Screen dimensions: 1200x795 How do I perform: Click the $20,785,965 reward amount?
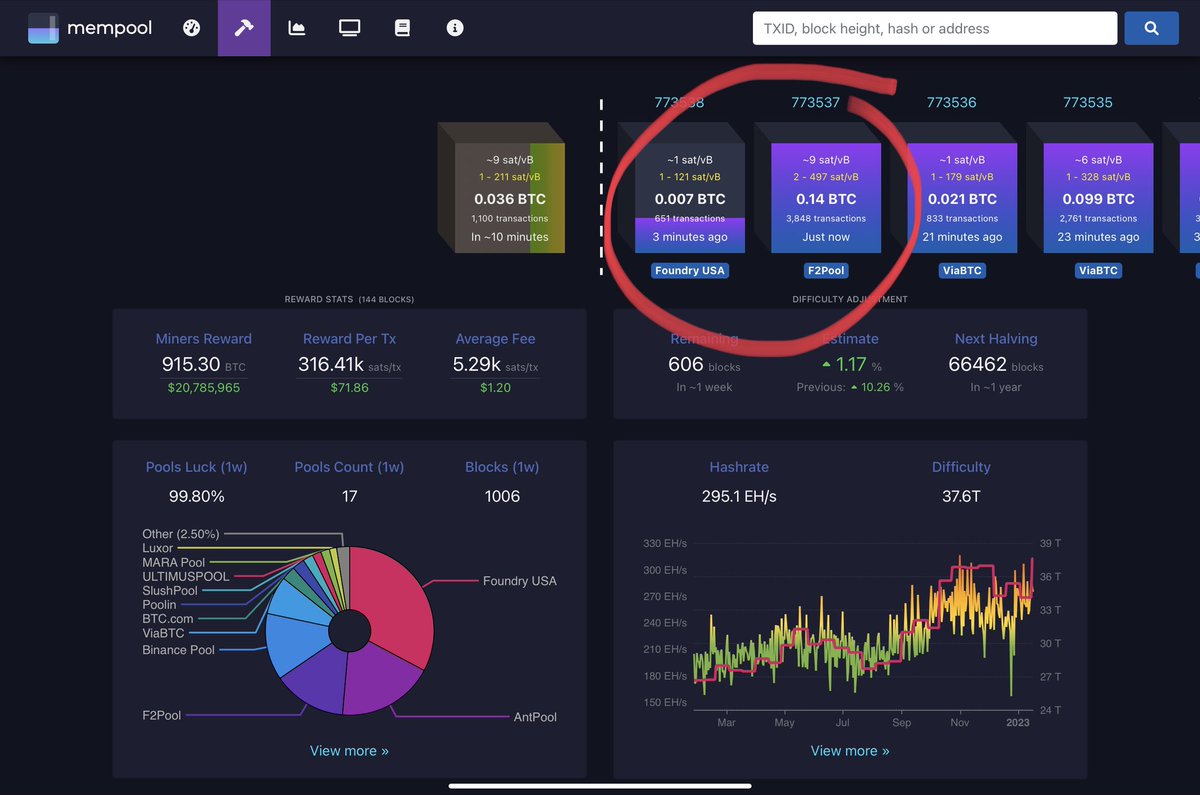[x=204, y=387]
